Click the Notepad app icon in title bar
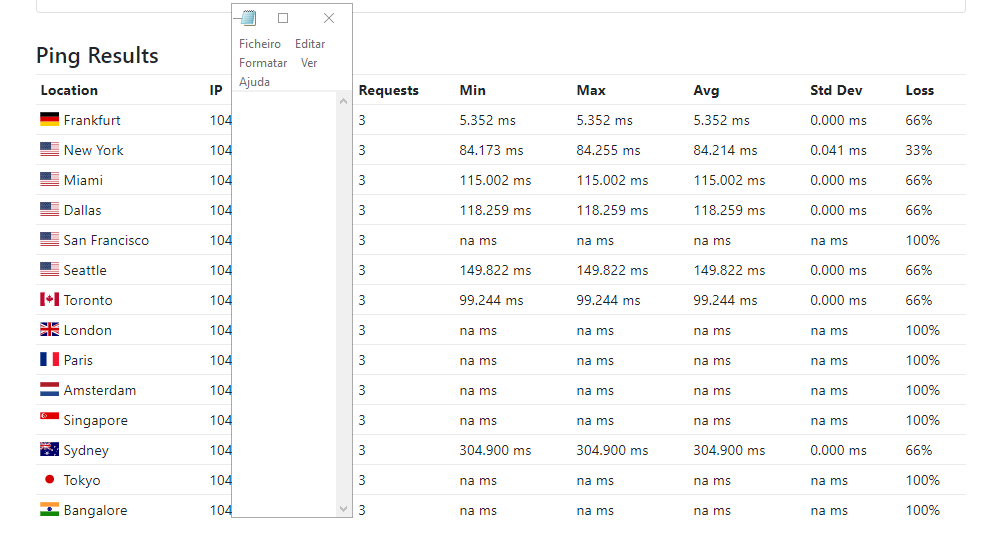Image resolution: width=982 pixels, height=544 pixels. point(248,18)
